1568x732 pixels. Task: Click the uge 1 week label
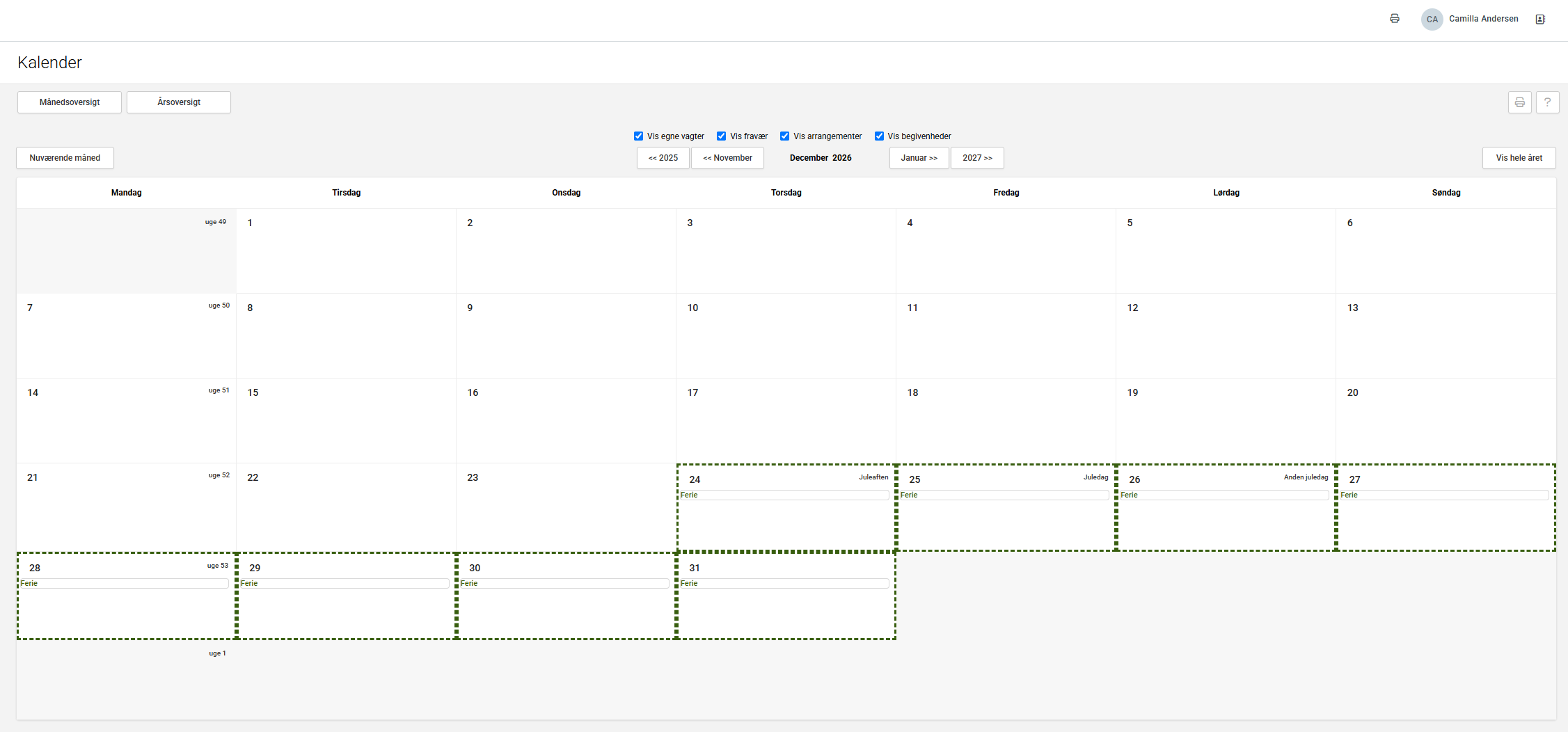click(217, 653)
